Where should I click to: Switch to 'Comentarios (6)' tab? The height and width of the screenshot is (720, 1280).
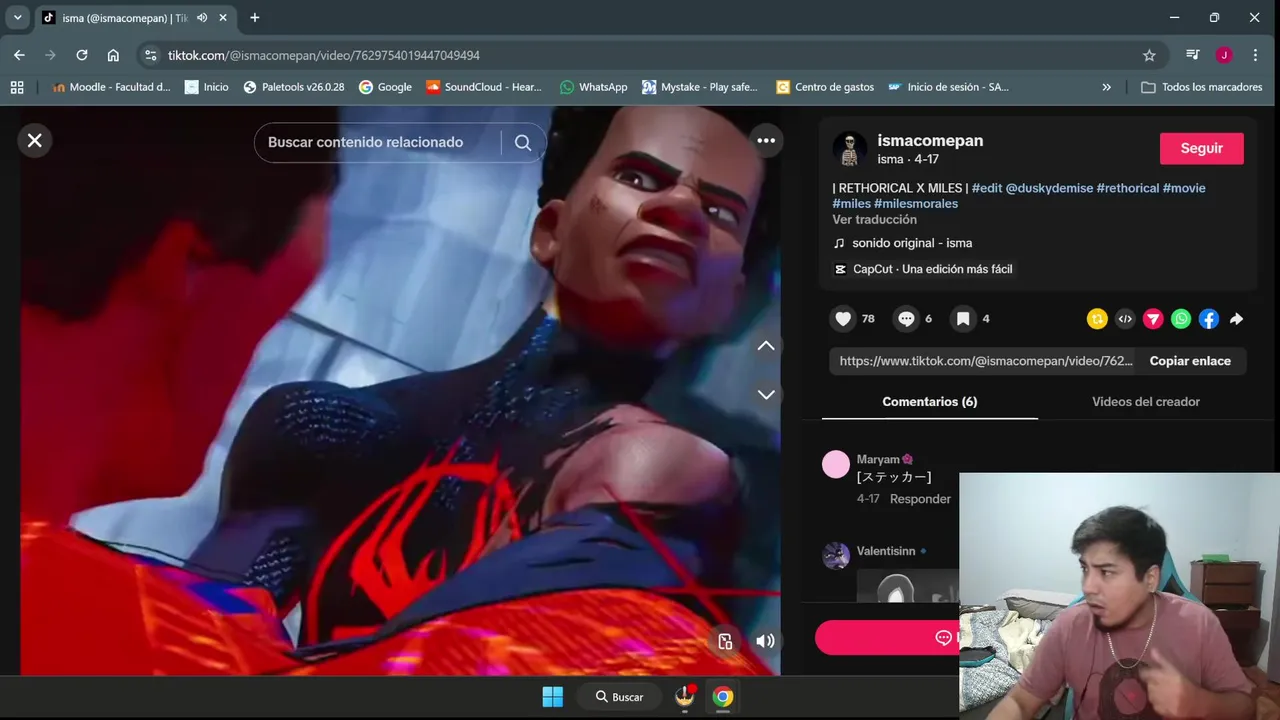pyautogui.click(x=930, y=402)
